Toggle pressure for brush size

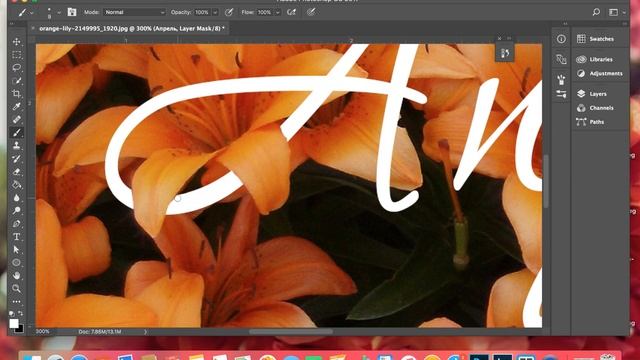311,12
